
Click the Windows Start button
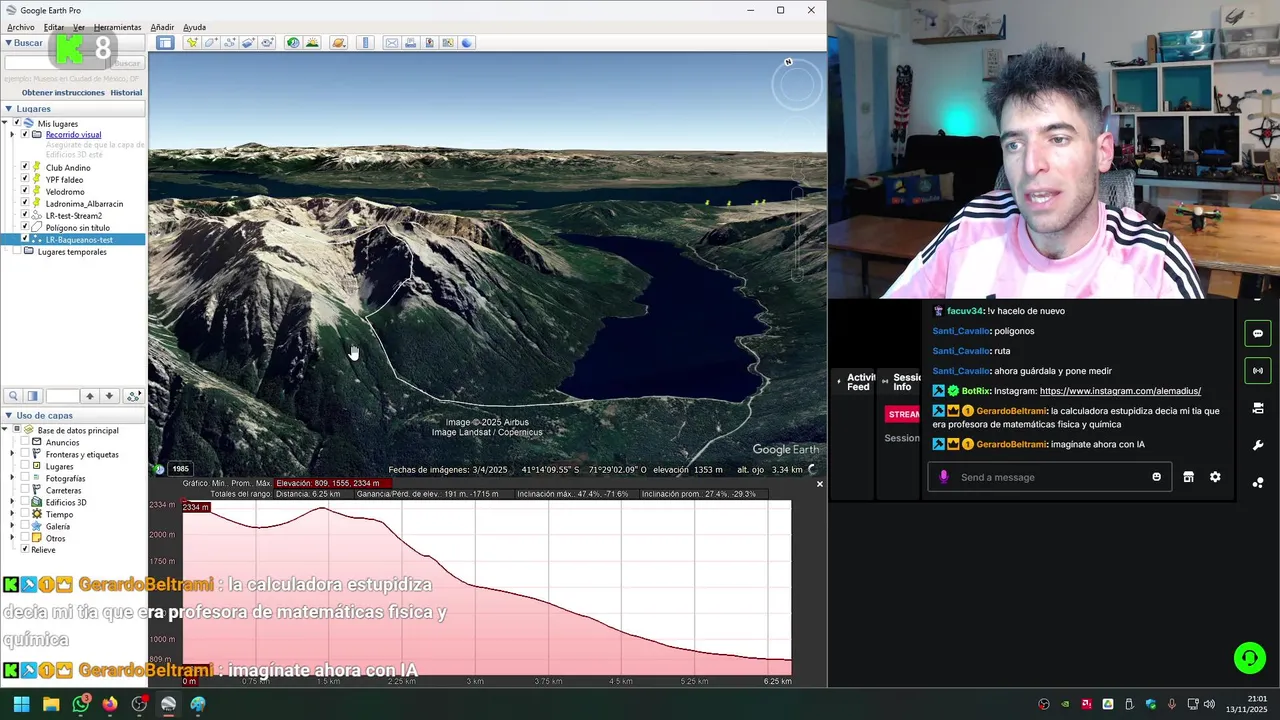(21, 704)
